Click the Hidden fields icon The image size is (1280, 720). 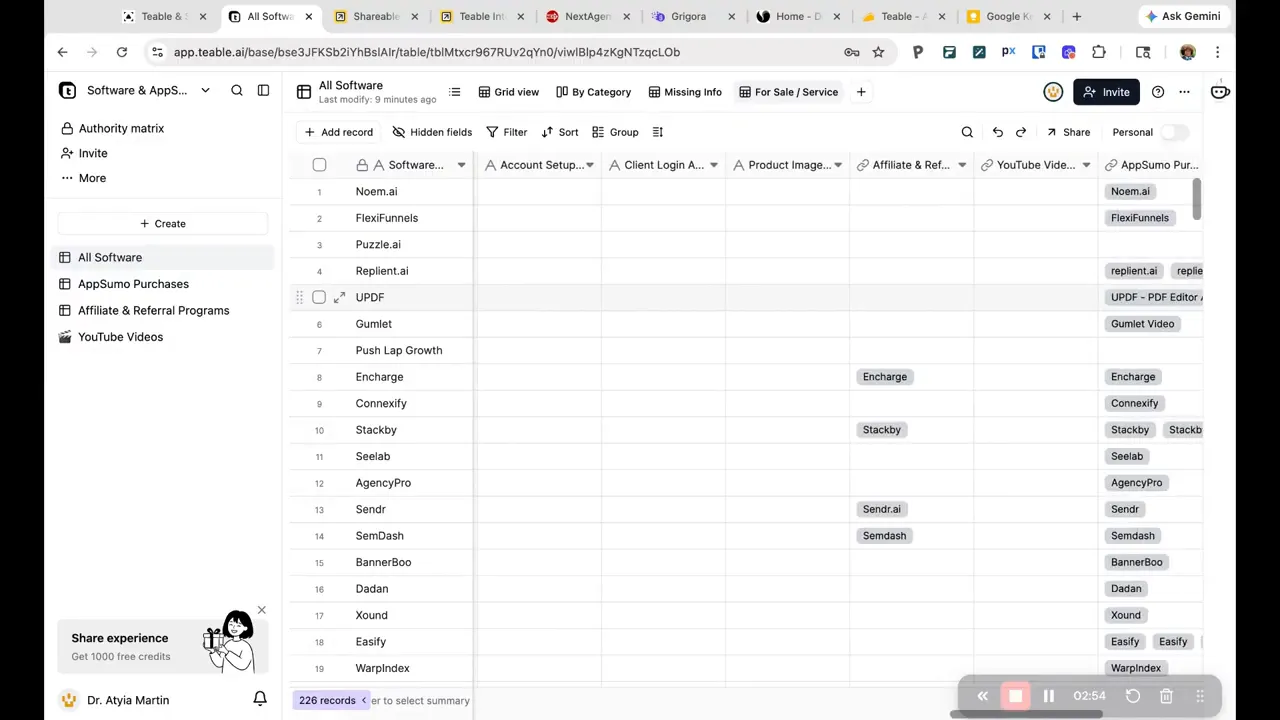[398, 131]
